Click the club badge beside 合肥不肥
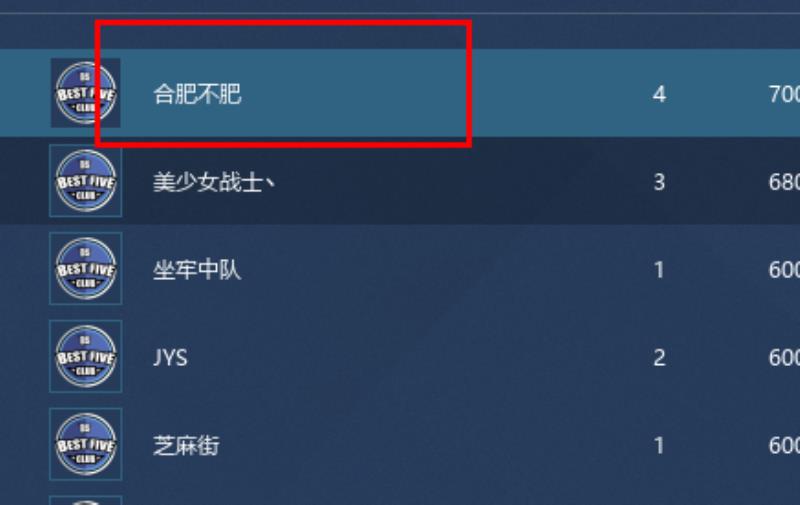 tap(86, 93)
